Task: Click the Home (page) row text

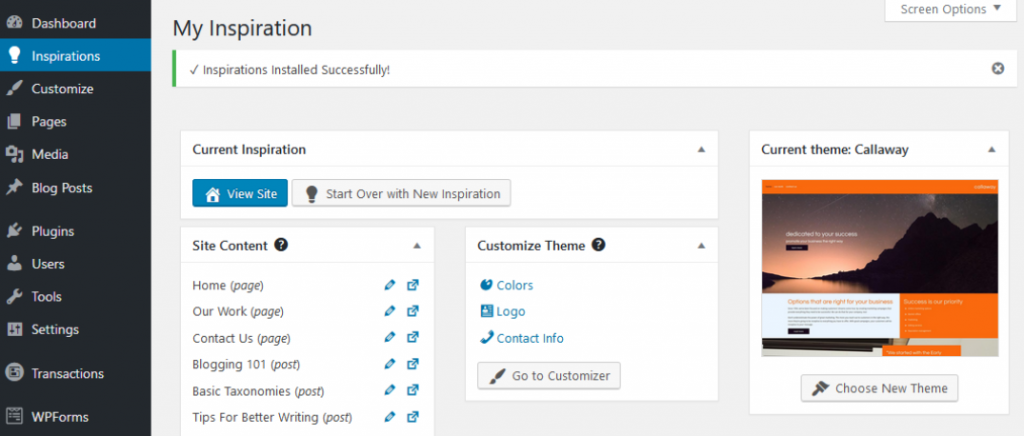Action: pyautogui.click(x=228, y=285)
